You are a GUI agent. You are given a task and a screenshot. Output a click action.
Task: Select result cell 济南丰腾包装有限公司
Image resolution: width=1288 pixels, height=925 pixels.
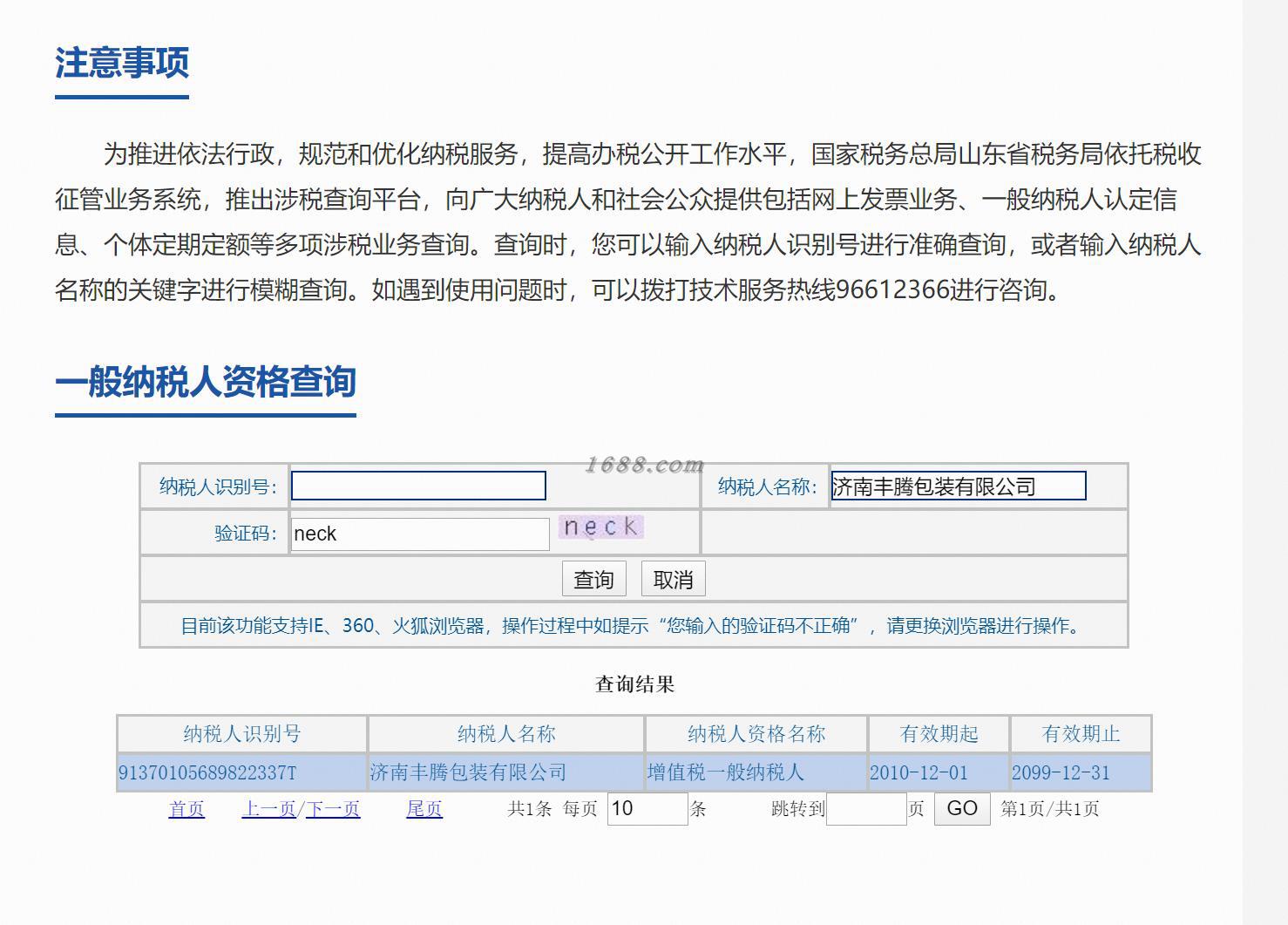506,772
